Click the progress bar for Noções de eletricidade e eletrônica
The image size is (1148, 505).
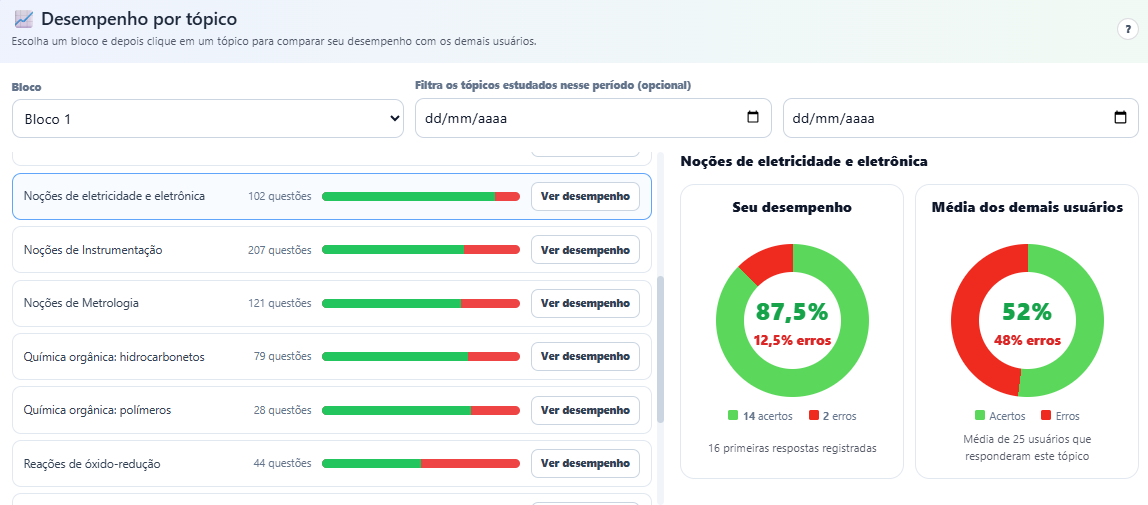(x=421, y=196)
